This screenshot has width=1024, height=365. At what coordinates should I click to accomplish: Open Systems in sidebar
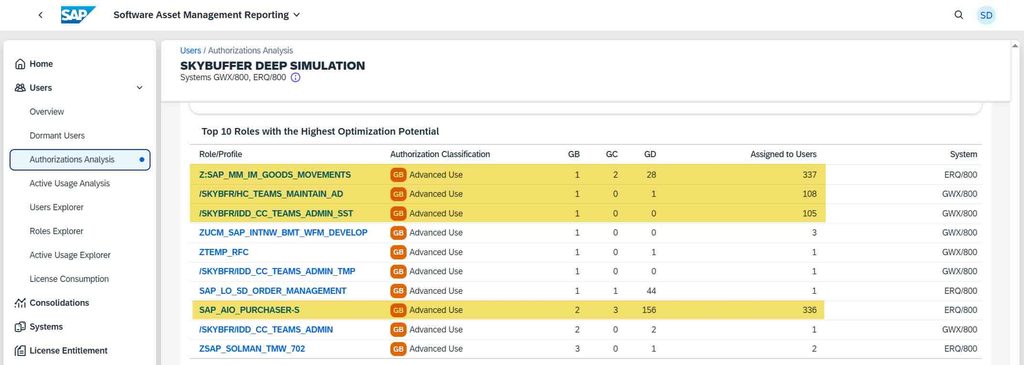(46, 326)
